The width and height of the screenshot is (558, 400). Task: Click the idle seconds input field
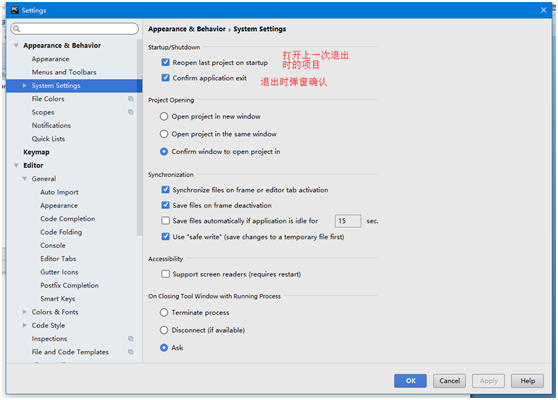point(348,221)
